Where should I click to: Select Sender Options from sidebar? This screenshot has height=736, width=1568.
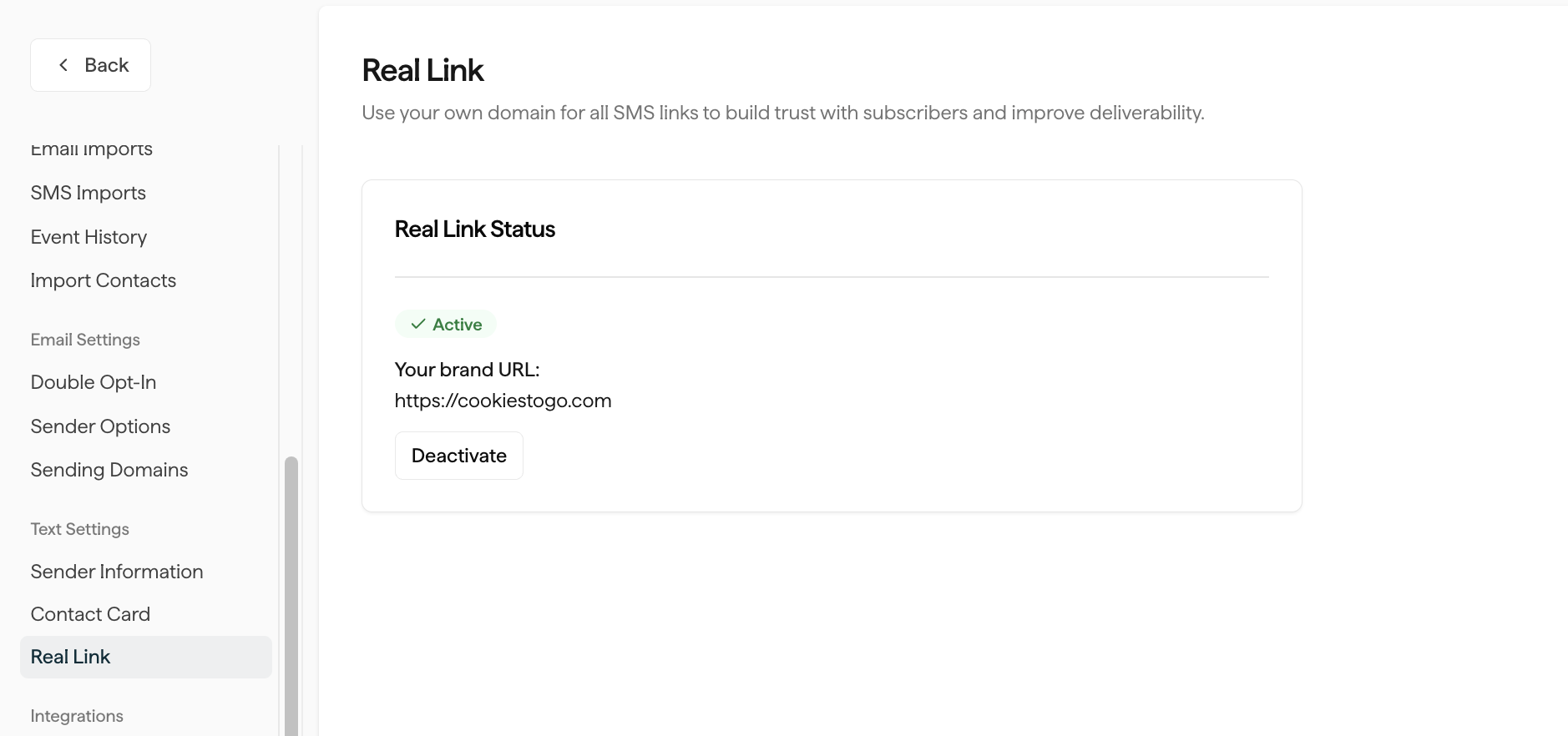(100, 426)
